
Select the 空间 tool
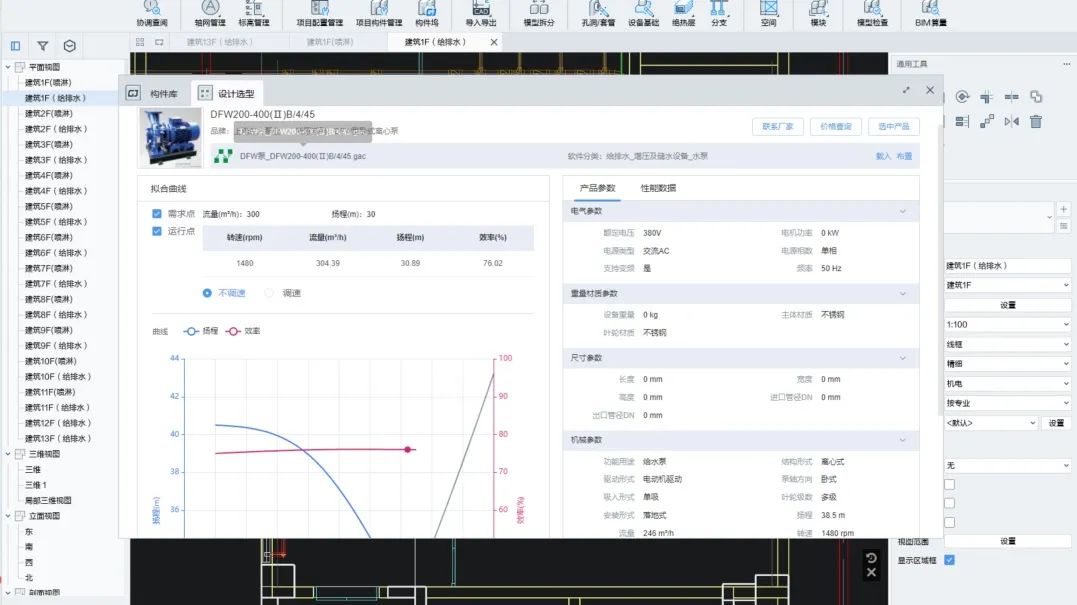769,14
